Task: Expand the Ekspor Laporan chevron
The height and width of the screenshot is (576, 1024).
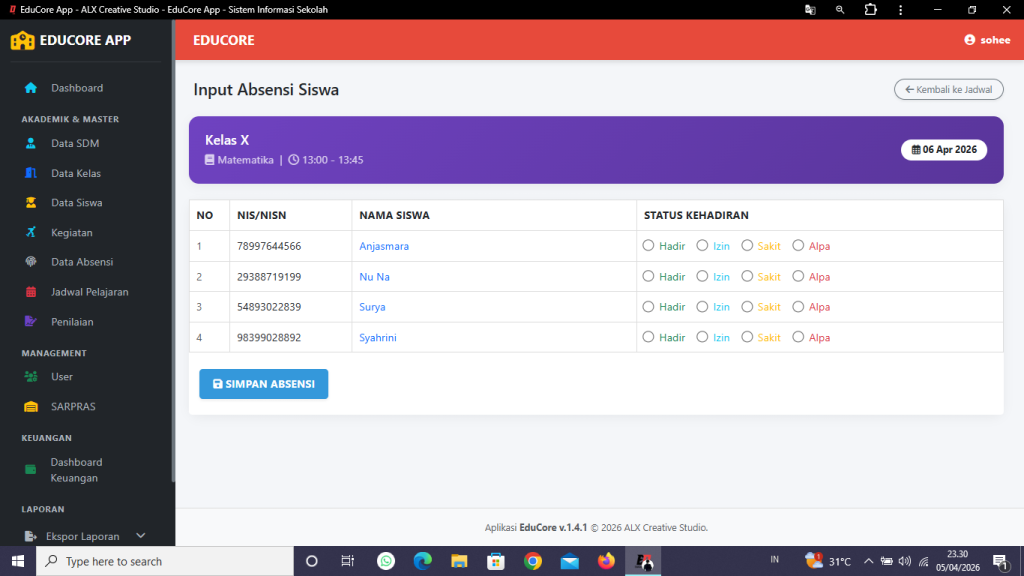Action: (x=140, y=536)
